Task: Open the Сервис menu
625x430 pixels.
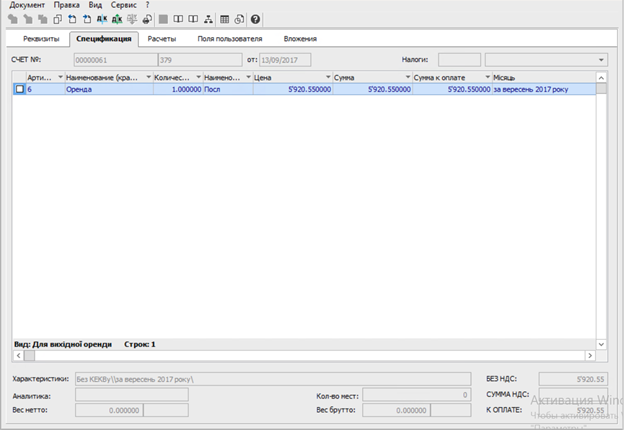Action: (125, 5)
